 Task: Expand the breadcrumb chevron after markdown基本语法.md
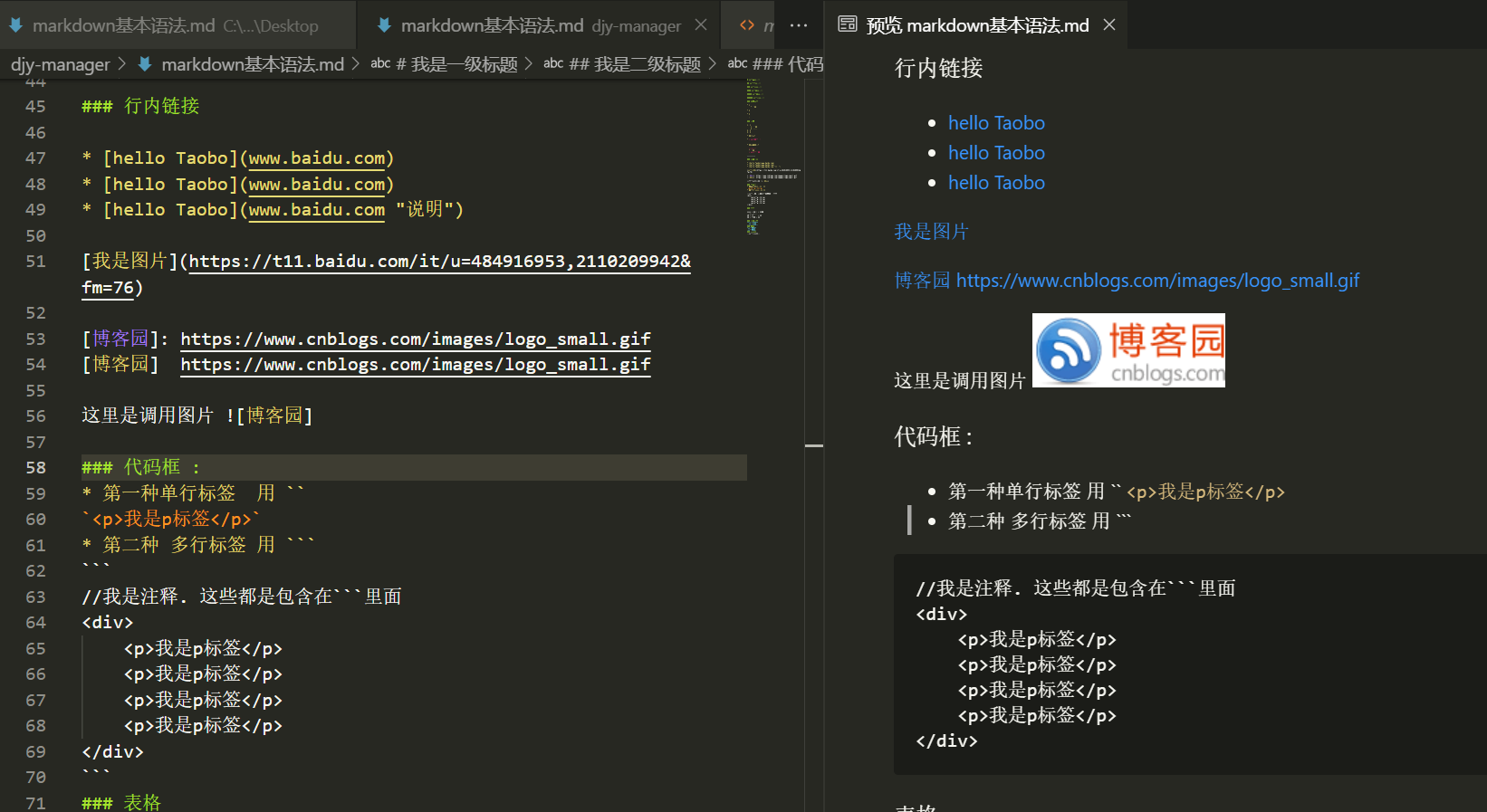(x=355, y=64)
